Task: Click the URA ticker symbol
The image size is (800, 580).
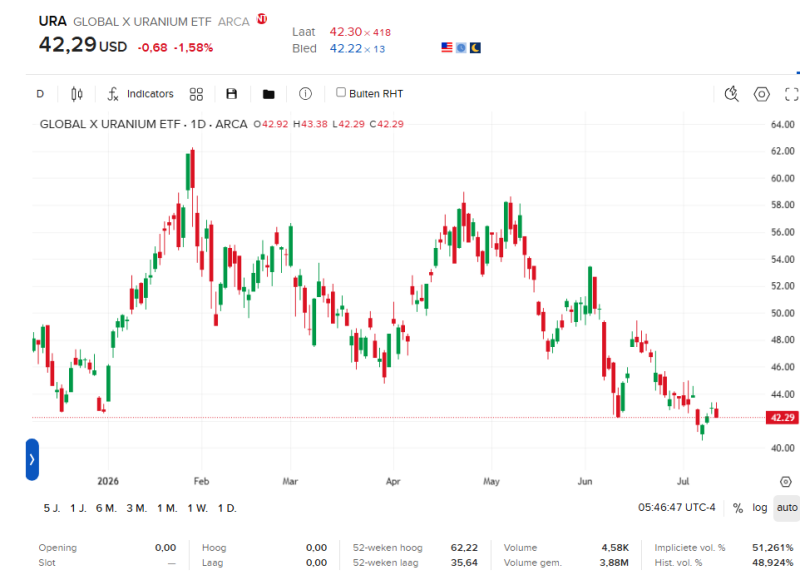Action: coord(53,21)
